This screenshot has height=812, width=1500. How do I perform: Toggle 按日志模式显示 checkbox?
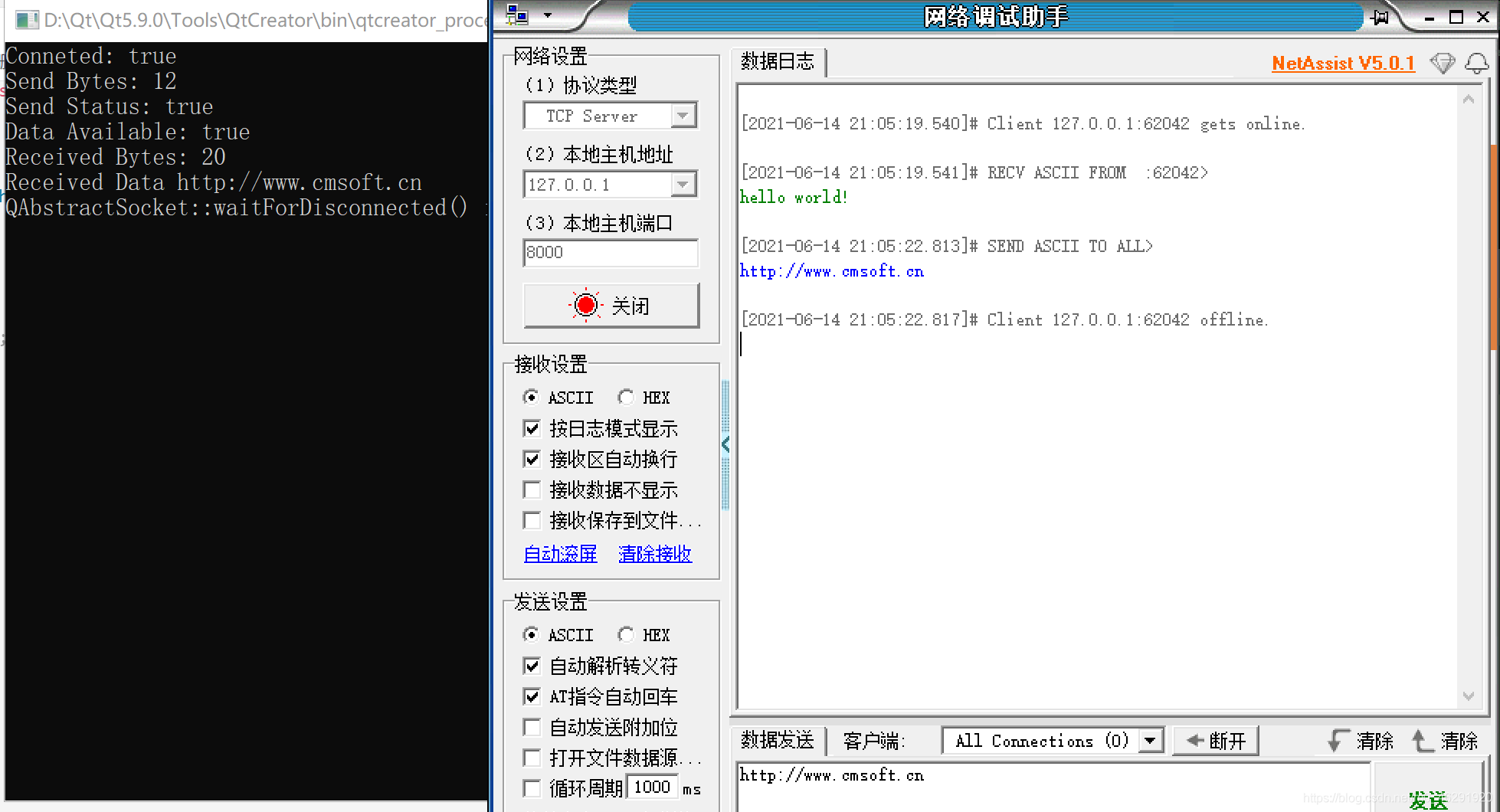pyautogui.click(x=532, y=428)
